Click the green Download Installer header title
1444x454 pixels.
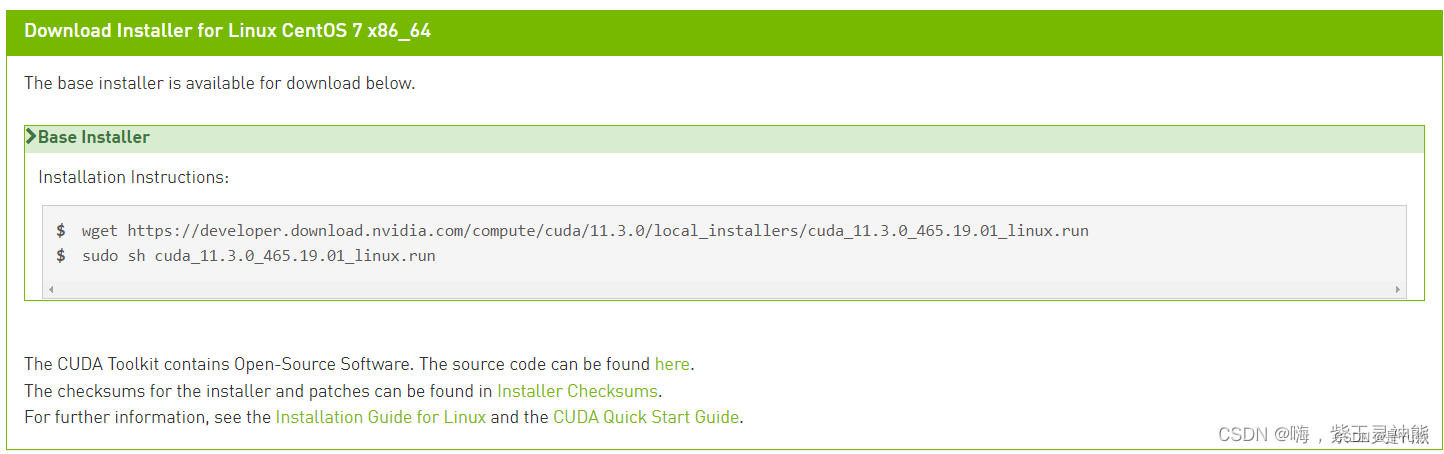click(227, 30)
